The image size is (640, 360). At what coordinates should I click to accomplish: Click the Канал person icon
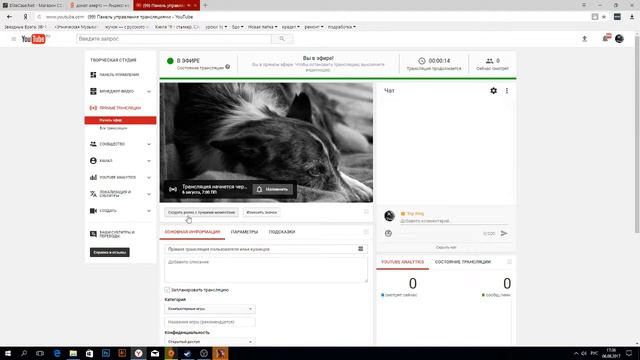[93, 161]
